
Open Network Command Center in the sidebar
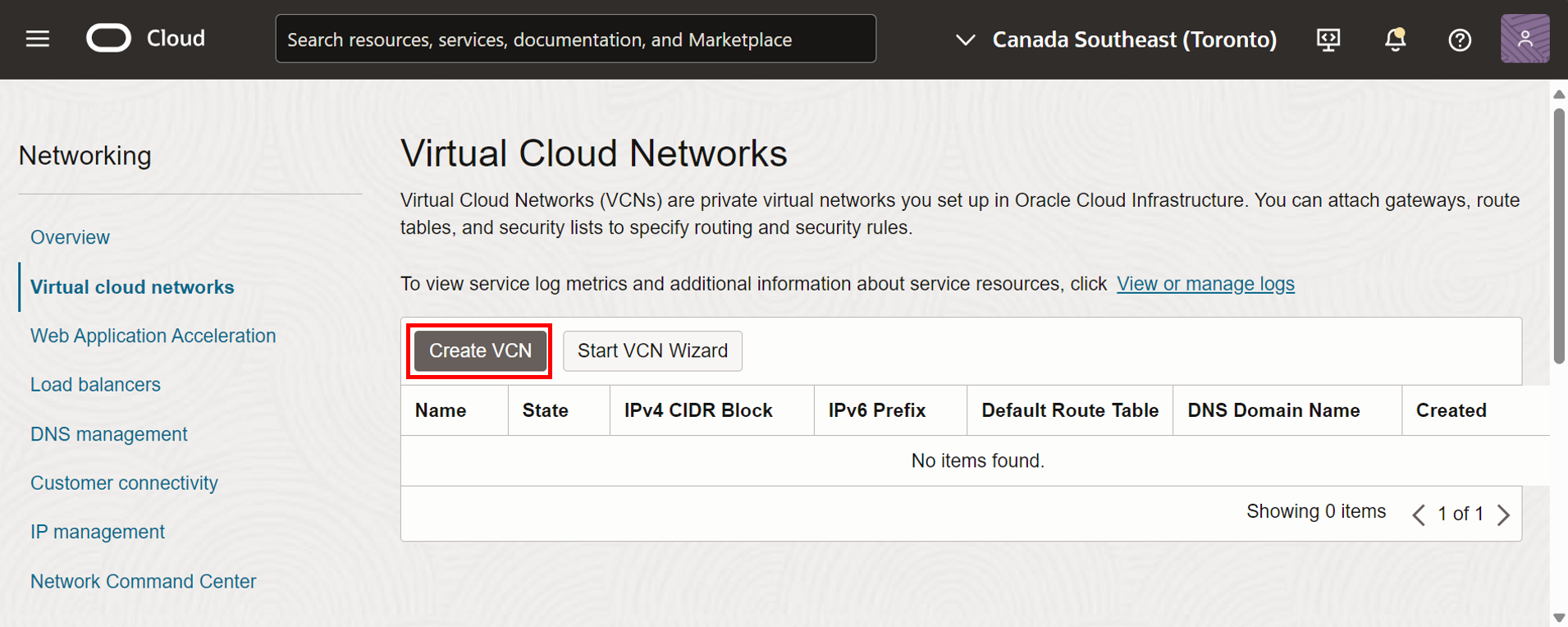coord(143,581)
